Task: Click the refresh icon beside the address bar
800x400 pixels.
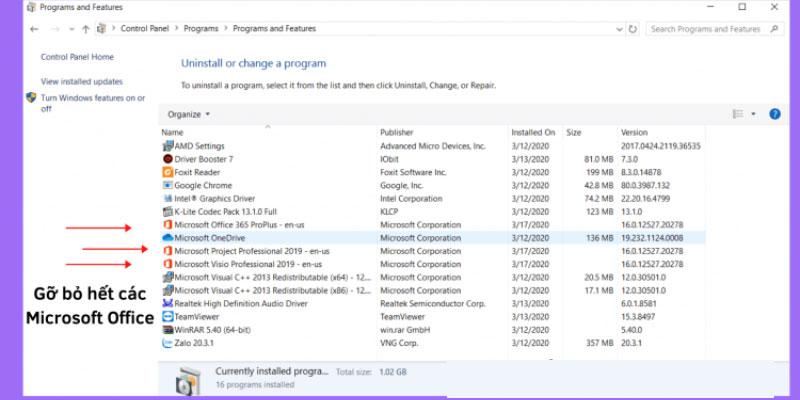Action: (634, 29)
